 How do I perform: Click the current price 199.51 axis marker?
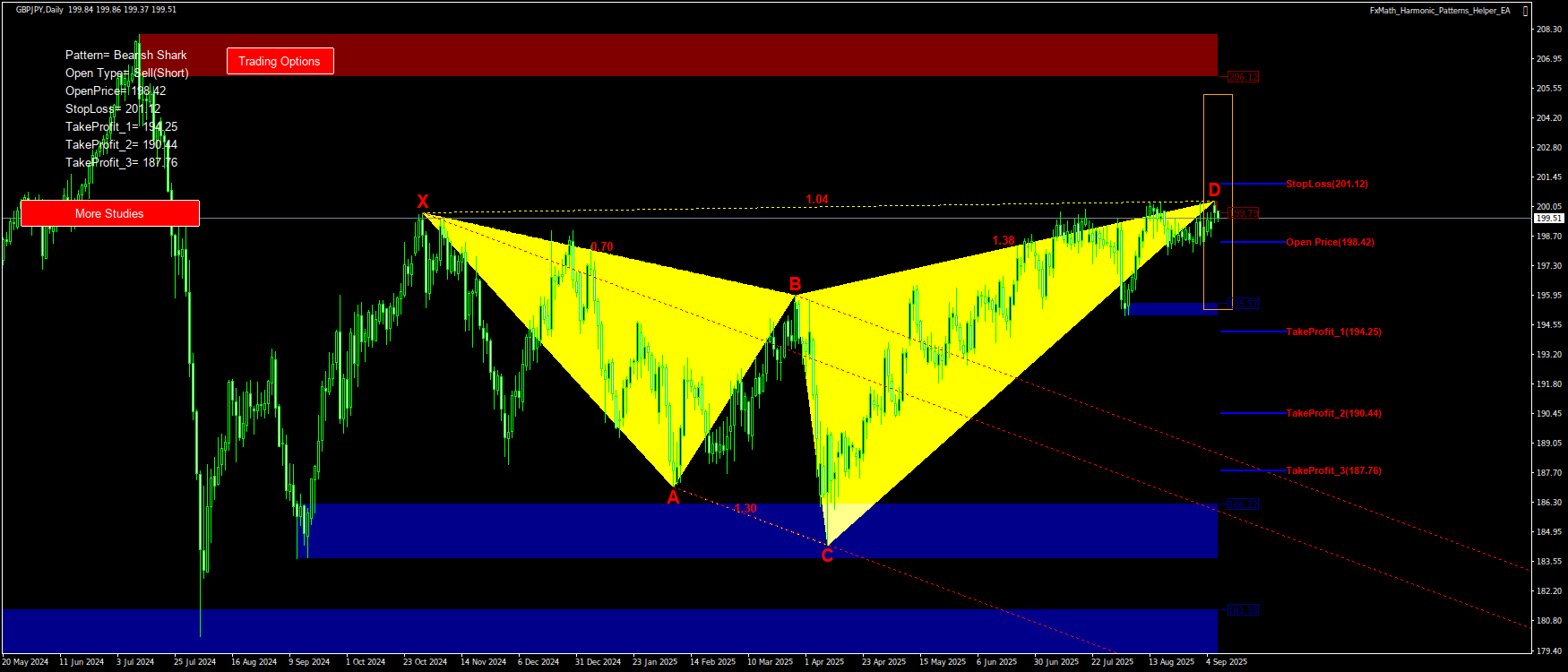[x=1549, y=218]
